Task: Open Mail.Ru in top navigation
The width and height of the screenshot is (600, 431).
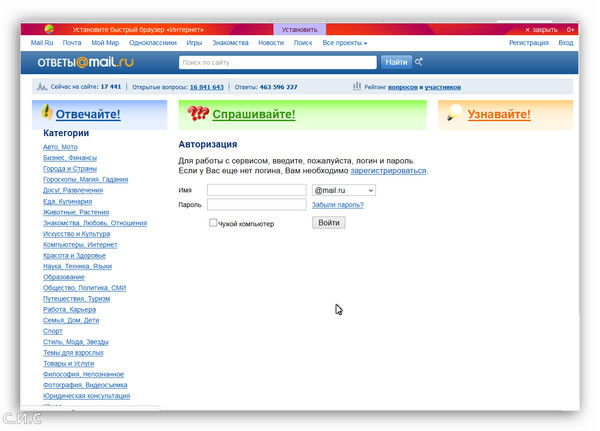Action: [42, 43]
